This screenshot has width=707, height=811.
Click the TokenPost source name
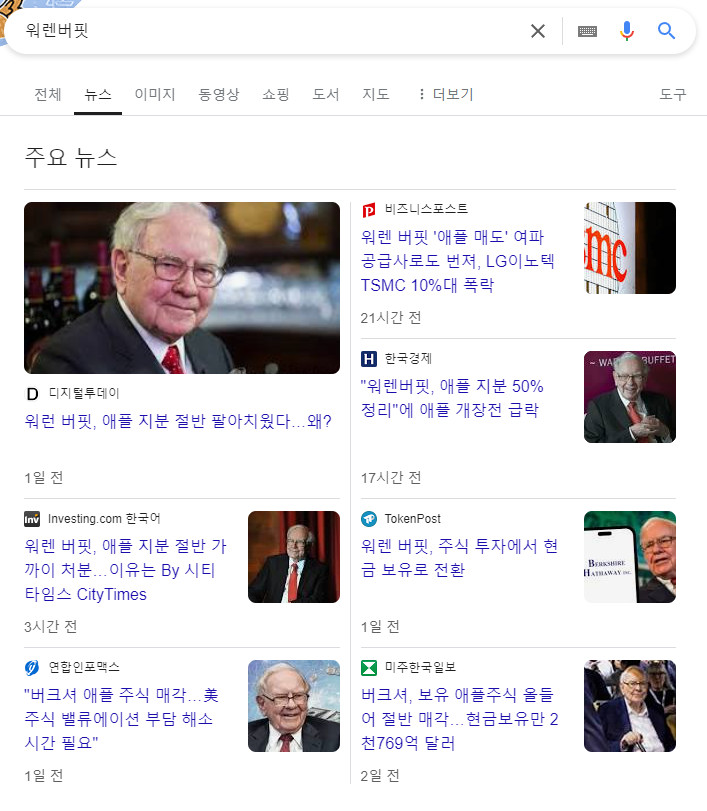click(412, 518)
